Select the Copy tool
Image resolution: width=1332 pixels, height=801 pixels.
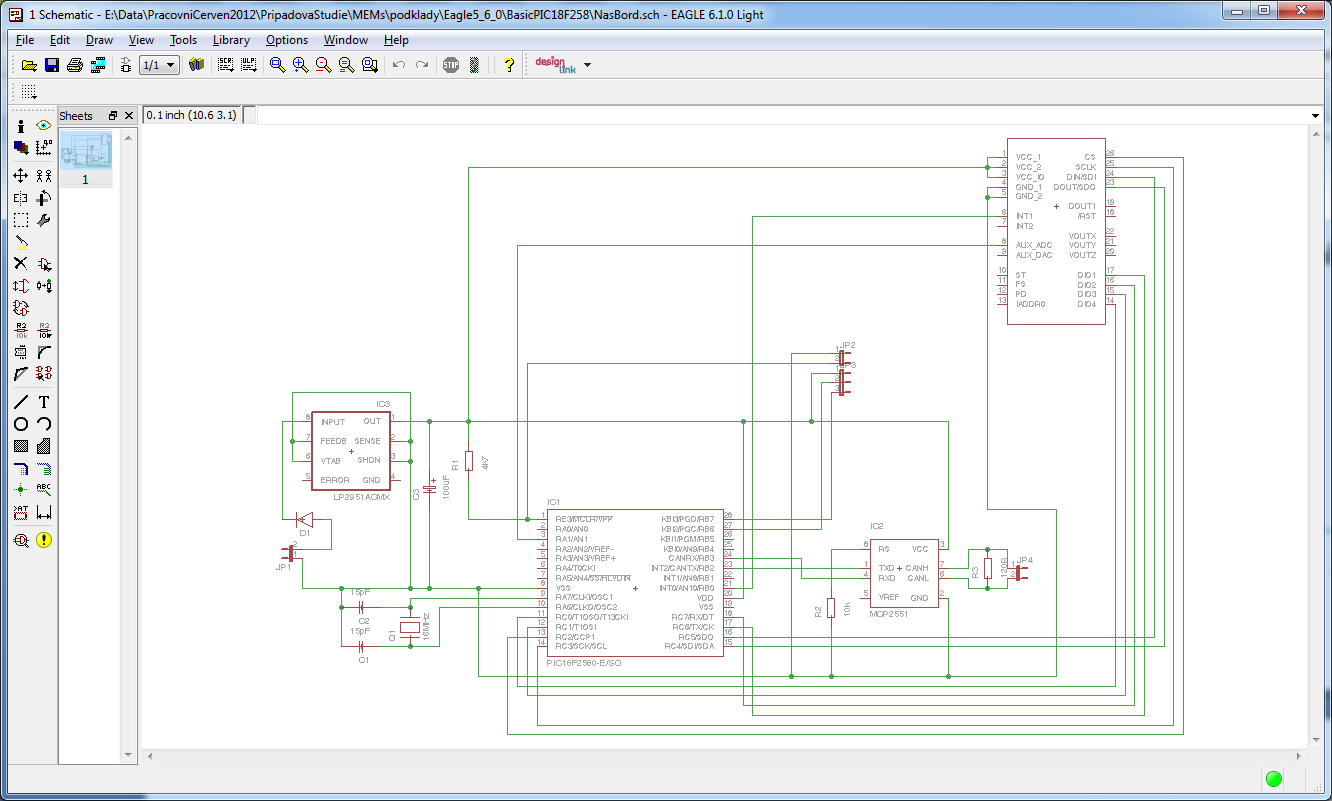coord(44,175)
